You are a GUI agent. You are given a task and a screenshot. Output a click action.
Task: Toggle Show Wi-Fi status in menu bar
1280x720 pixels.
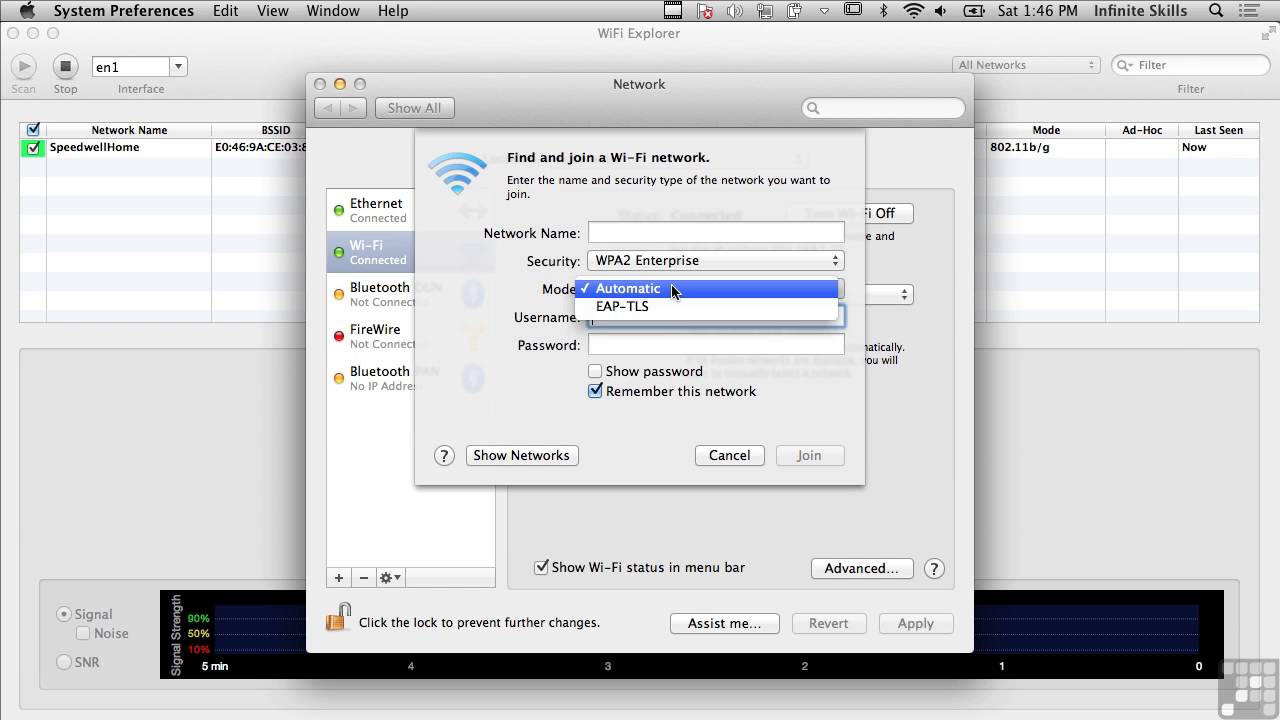click(x=541, y=568)
